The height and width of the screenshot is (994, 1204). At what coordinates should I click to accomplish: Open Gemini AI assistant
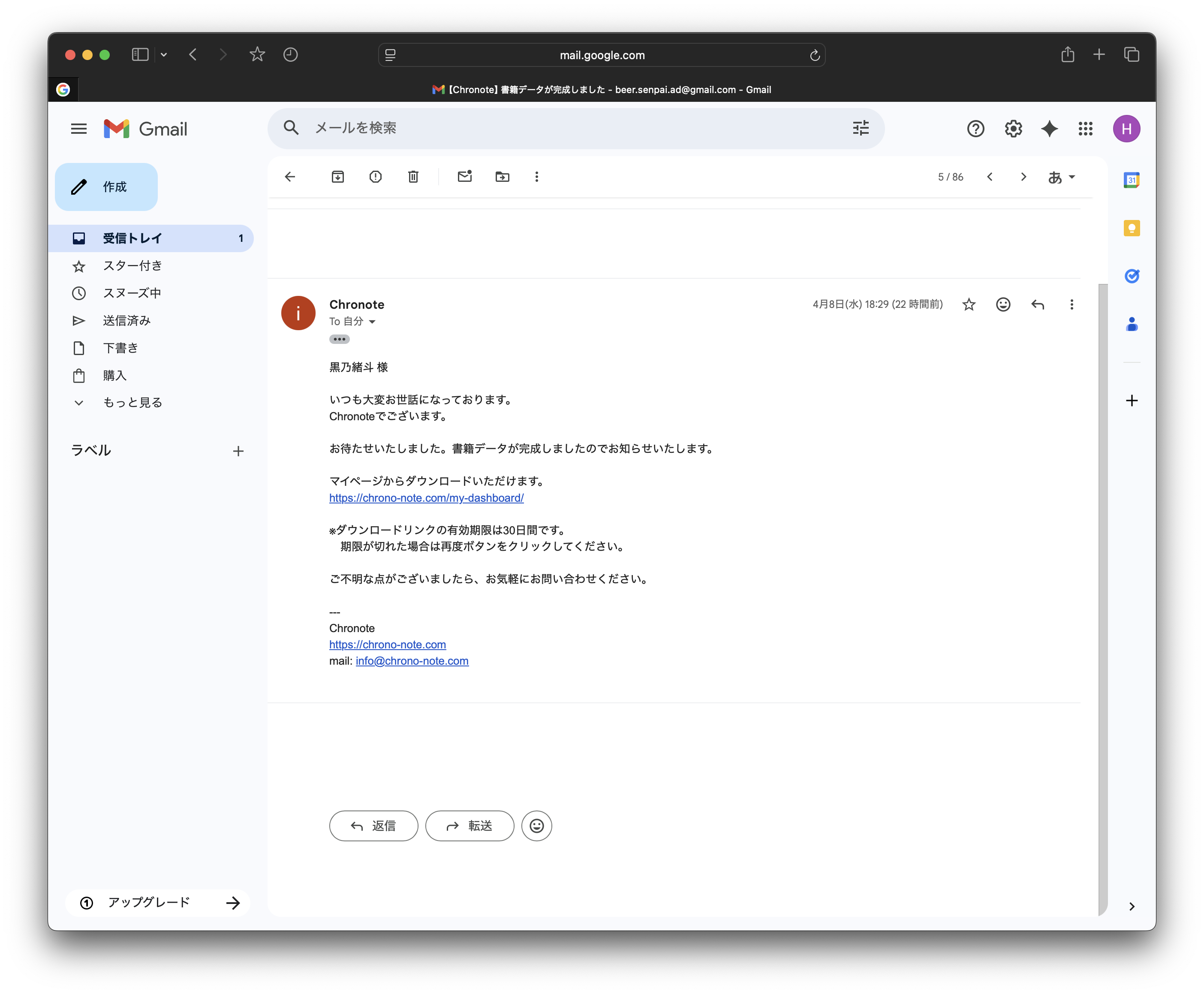tap(1049, 129)
